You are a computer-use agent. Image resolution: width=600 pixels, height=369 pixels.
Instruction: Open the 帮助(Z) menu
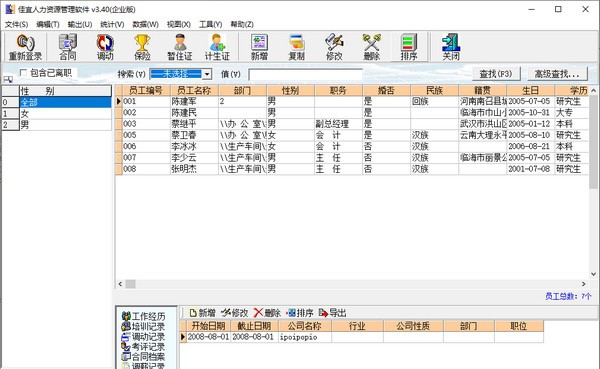pos(242,24)
